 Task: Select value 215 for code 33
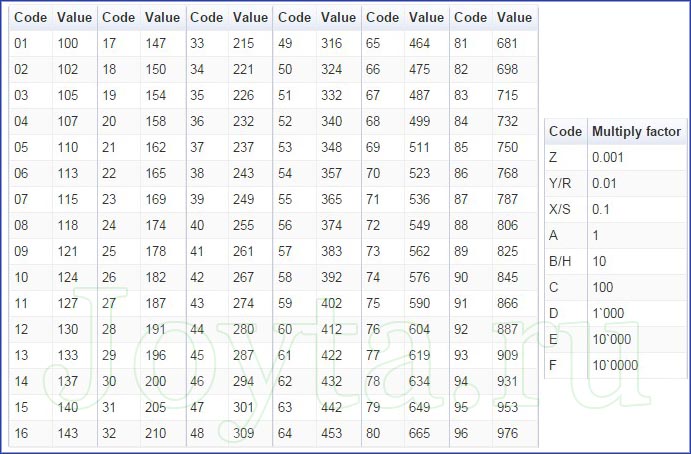244,43
